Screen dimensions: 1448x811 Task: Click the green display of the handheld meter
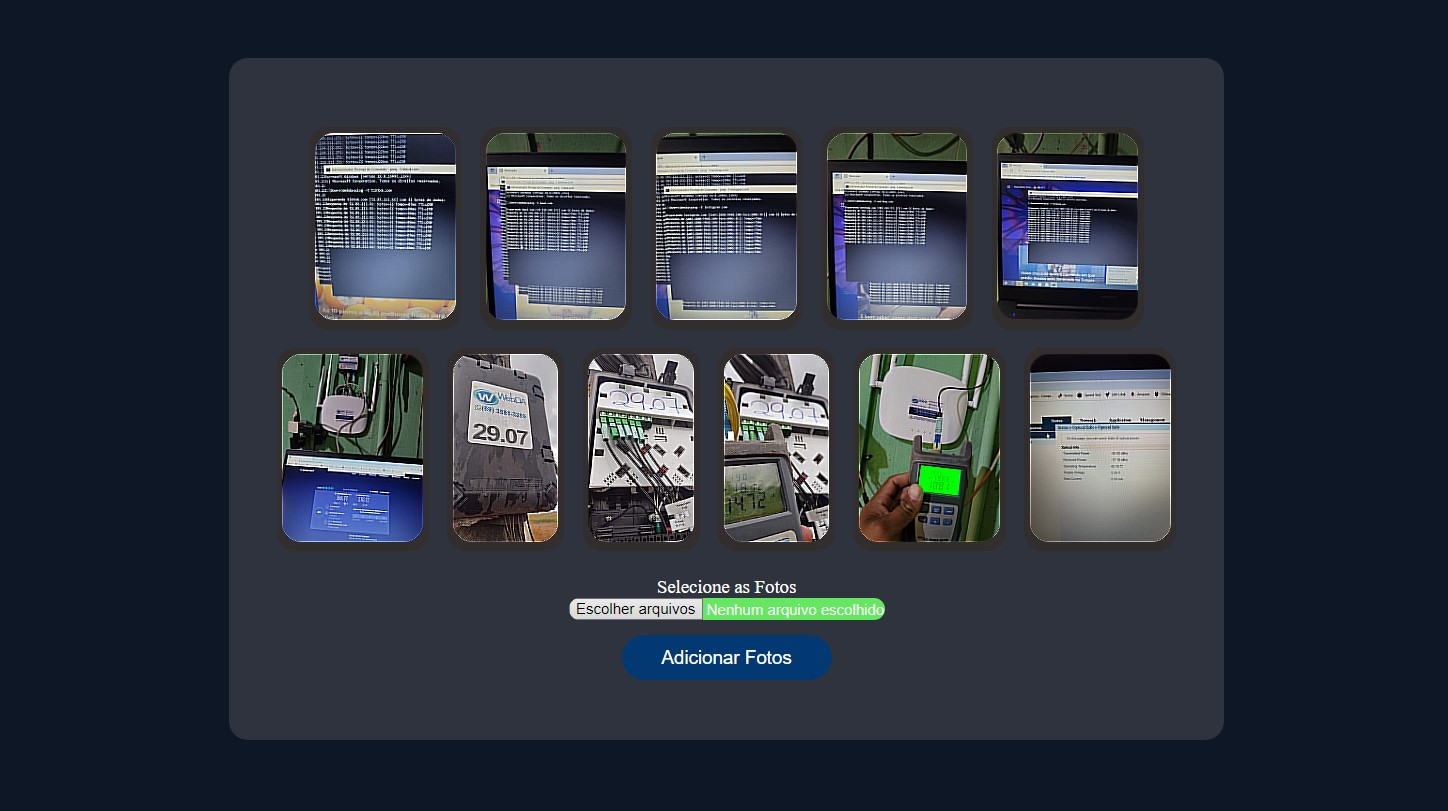tap(940, 481)
